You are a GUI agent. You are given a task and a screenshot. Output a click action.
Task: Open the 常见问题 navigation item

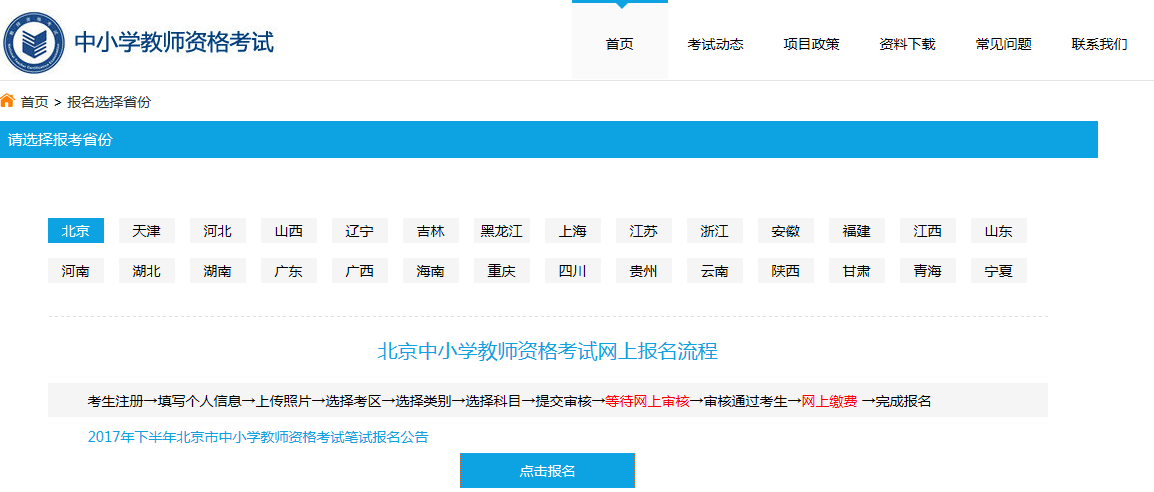point(1003,44)
